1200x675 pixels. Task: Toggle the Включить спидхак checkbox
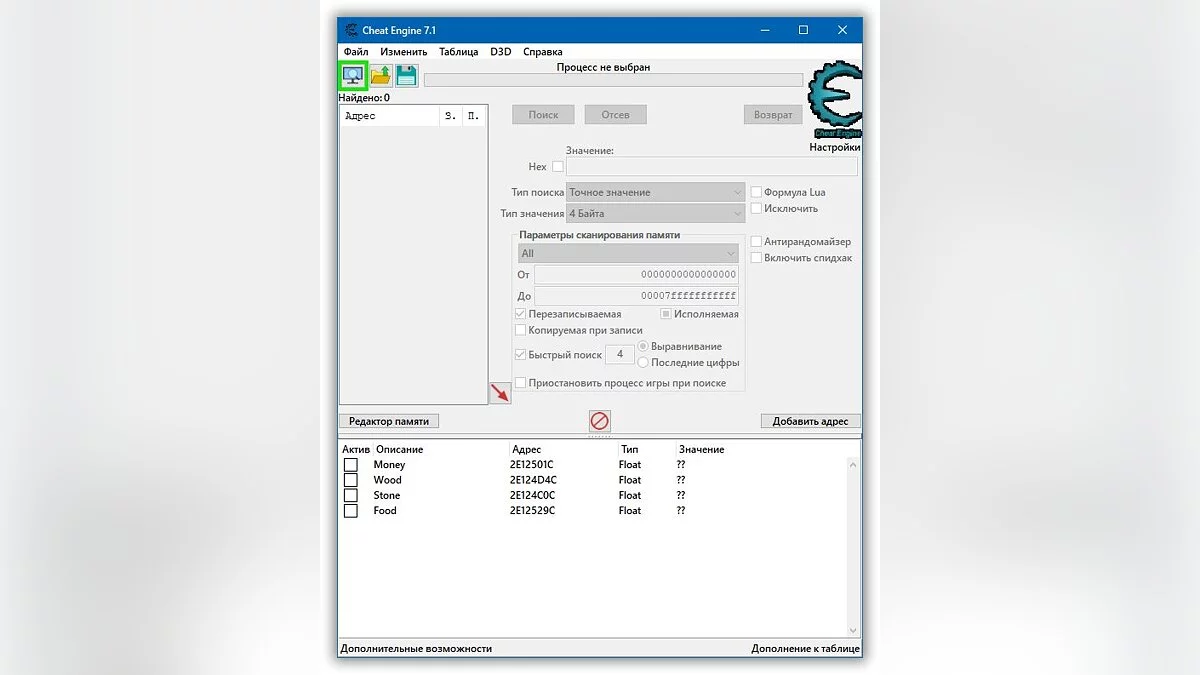coord(756,258)
